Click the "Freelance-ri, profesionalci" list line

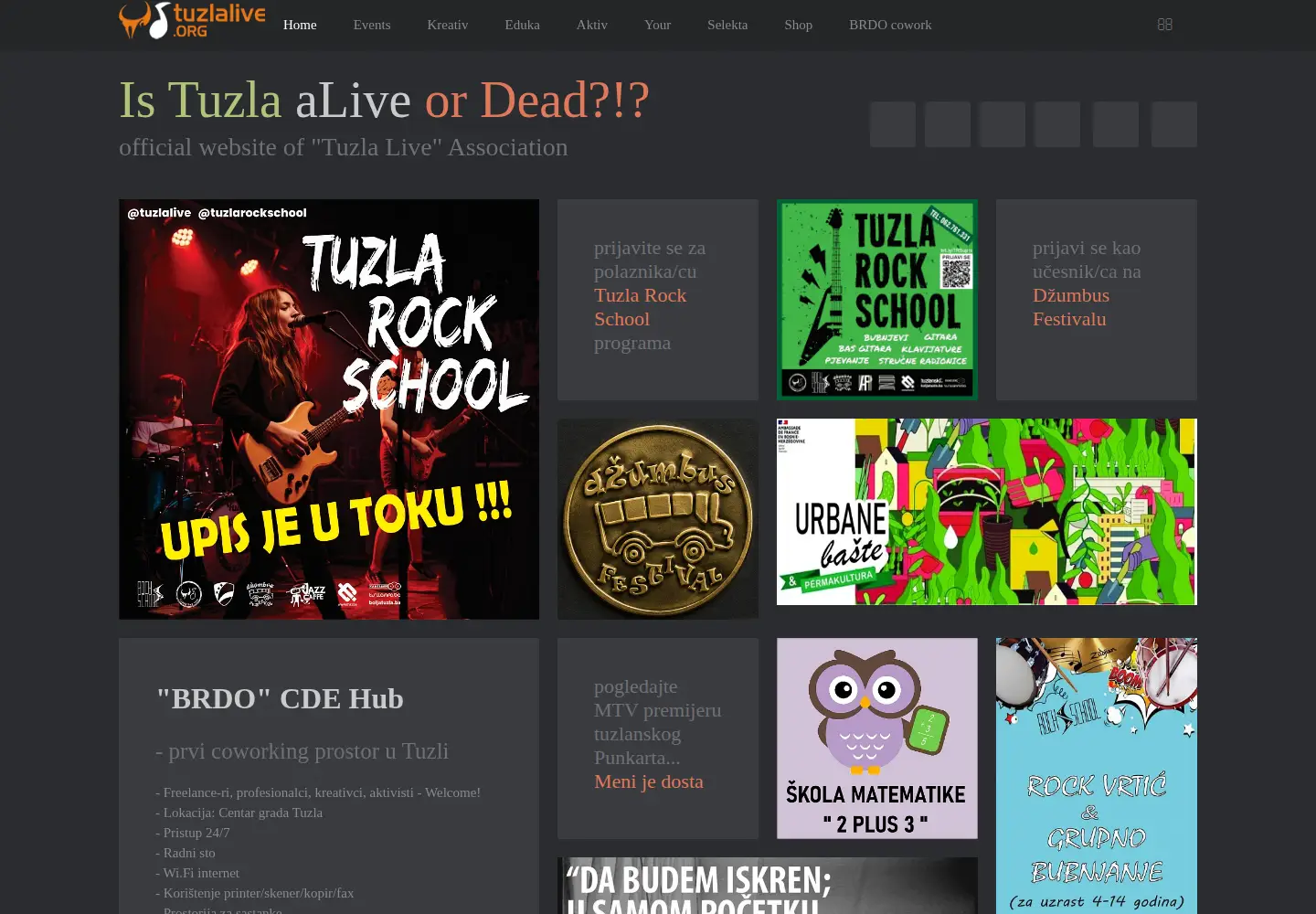click(x=318, y=792)
